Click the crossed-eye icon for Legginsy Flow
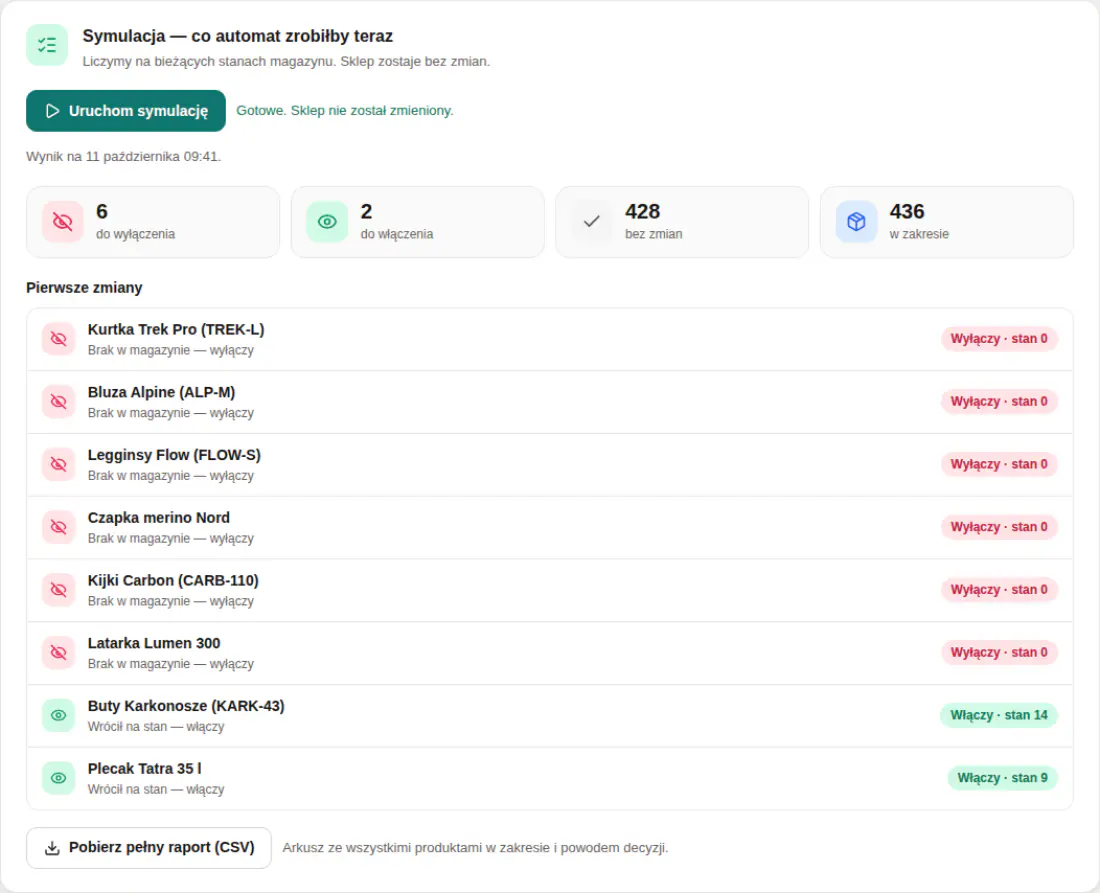 coord(59,464)
